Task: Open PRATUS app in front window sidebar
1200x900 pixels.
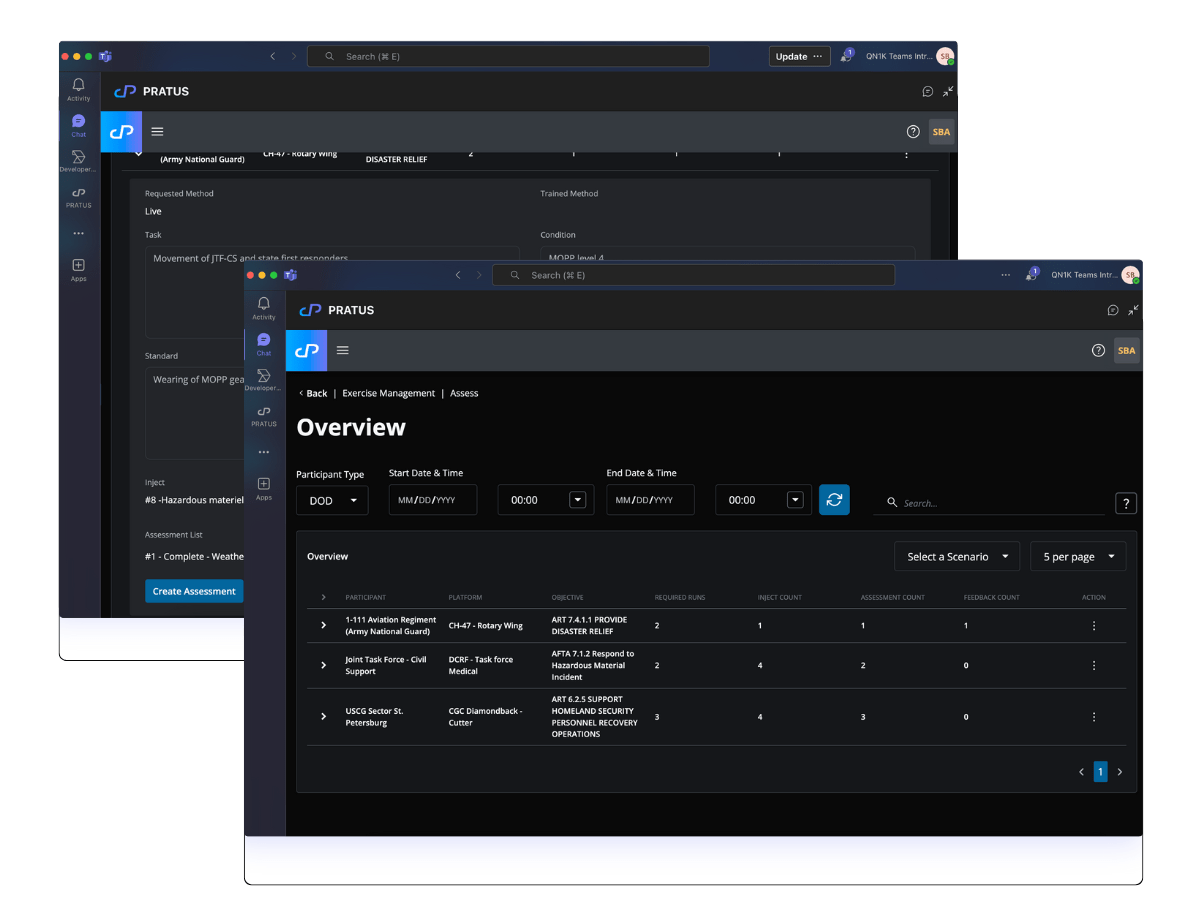Action: [x=264, y=416]
